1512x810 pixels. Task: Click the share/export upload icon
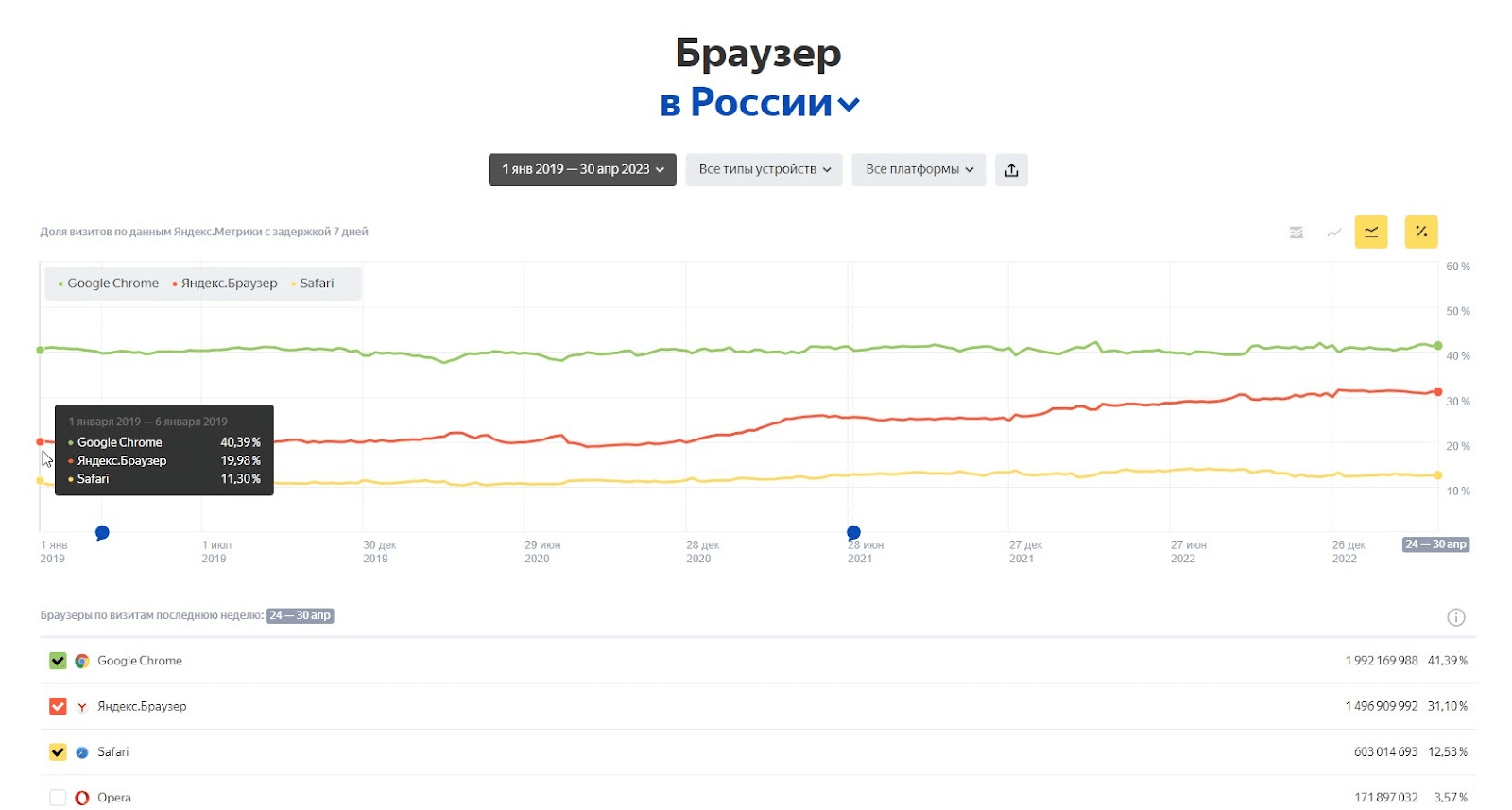[x=1011, y=170]
